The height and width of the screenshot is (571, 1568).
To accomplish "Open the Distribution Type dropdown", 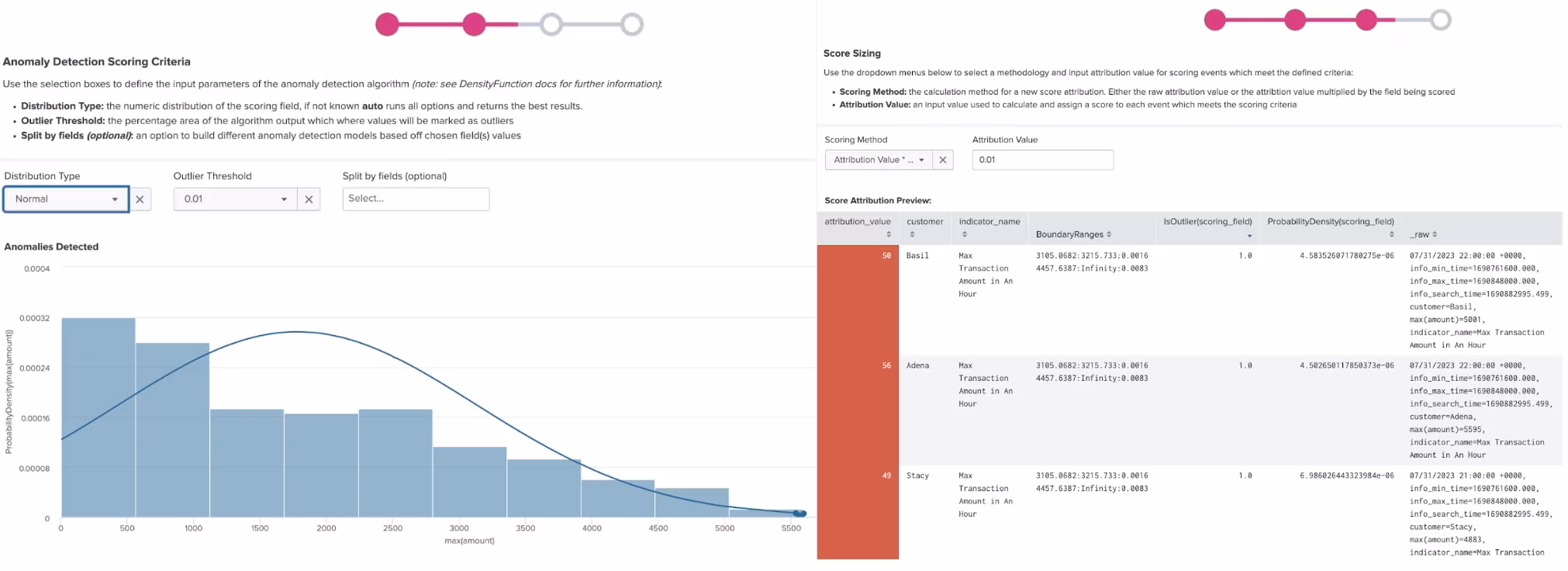I will pos(66,199).
